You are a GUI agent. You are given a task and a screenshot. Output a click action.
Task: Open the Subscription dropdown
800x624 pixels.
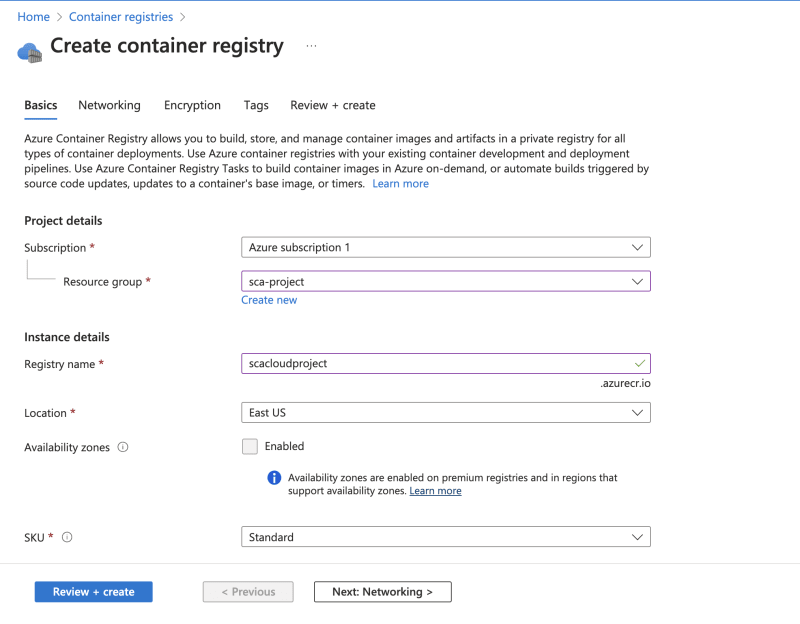coord(445,247)
